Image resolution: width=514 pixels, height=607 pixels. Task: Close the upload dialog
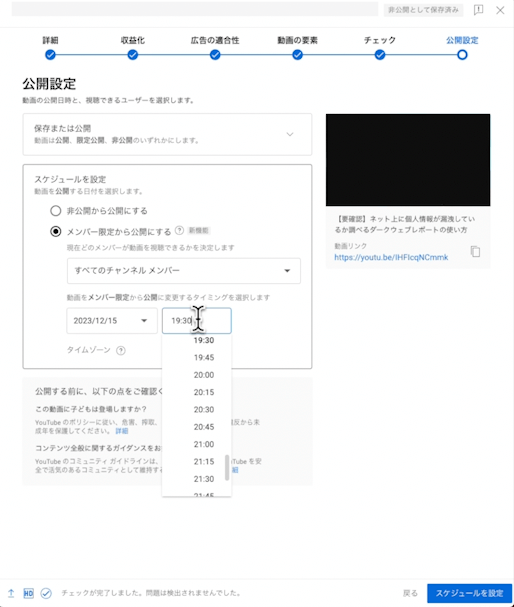coord(500,10)
